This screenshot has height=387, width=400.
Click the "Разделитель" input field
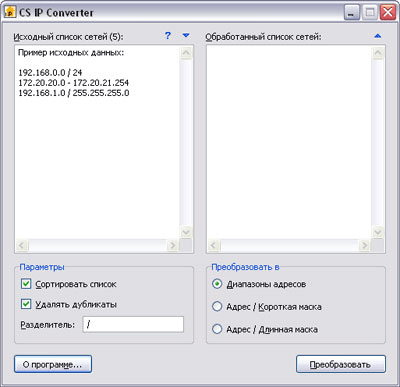(133, 324)
